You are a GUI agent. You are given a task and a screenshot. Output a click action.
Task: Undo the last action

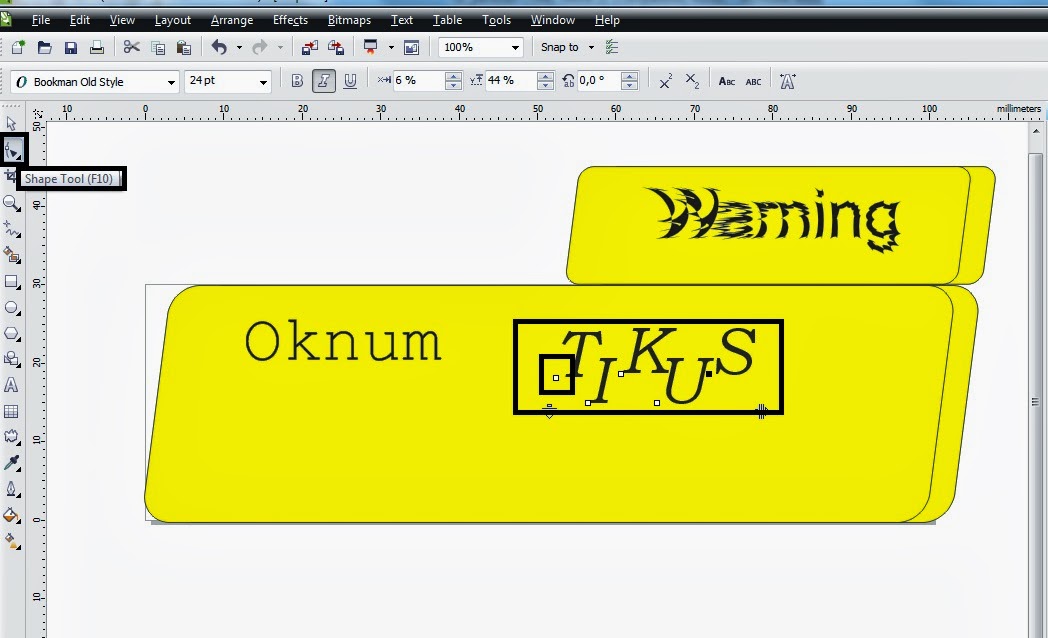[219, 47]
